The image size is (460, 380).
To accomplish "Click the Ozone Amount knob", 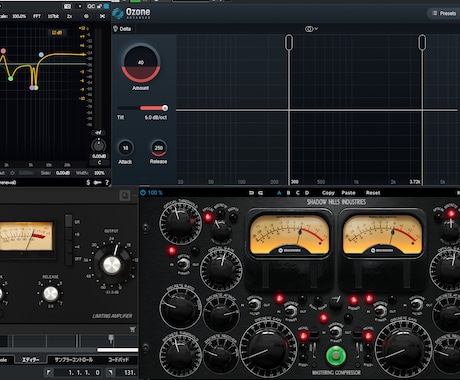I will 141,63.
